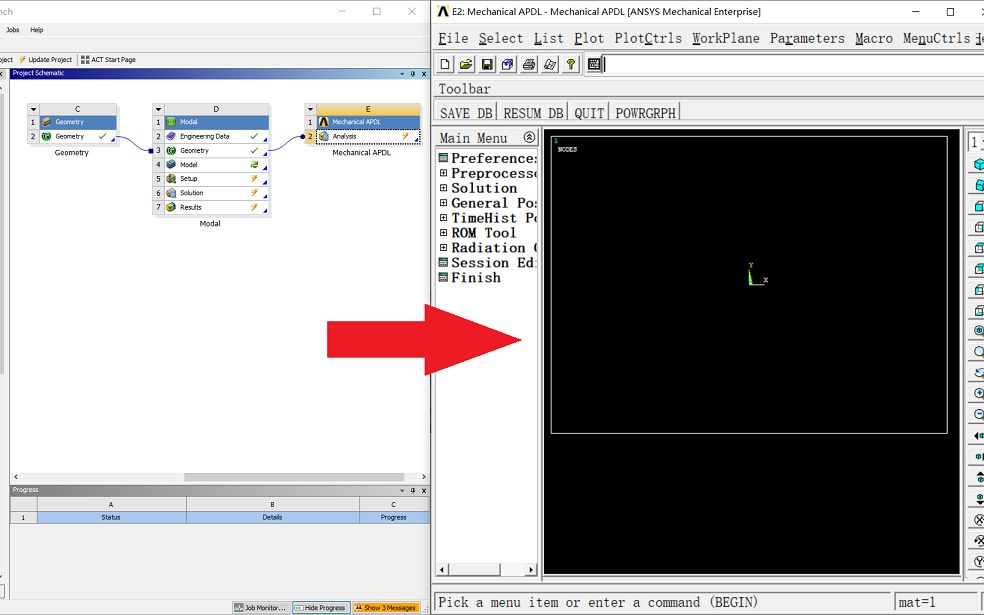Click the zoom in plus icon
The height and width of the screenshot is (615, 984).
tap(978, 393)
